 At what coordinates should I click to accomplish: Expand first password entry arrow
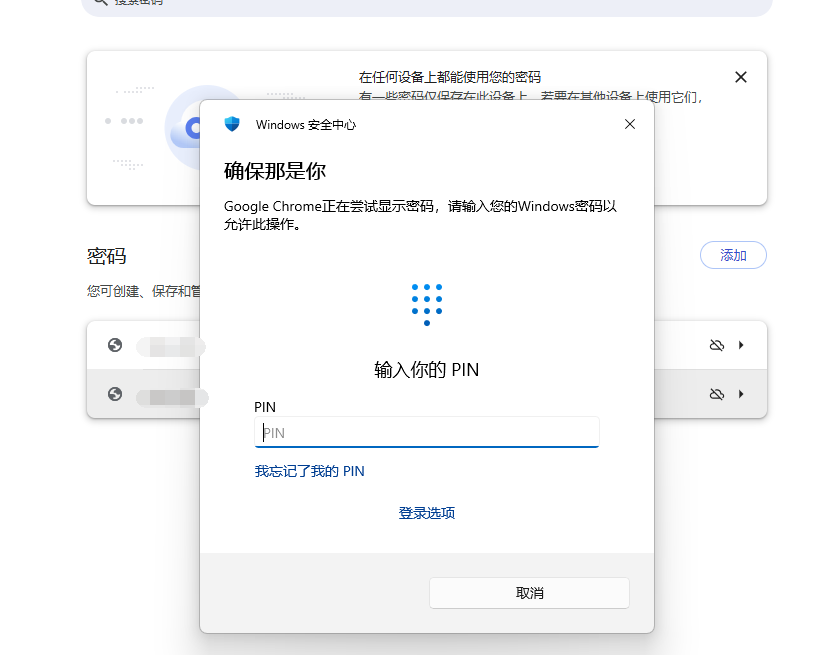click(741, 345)
